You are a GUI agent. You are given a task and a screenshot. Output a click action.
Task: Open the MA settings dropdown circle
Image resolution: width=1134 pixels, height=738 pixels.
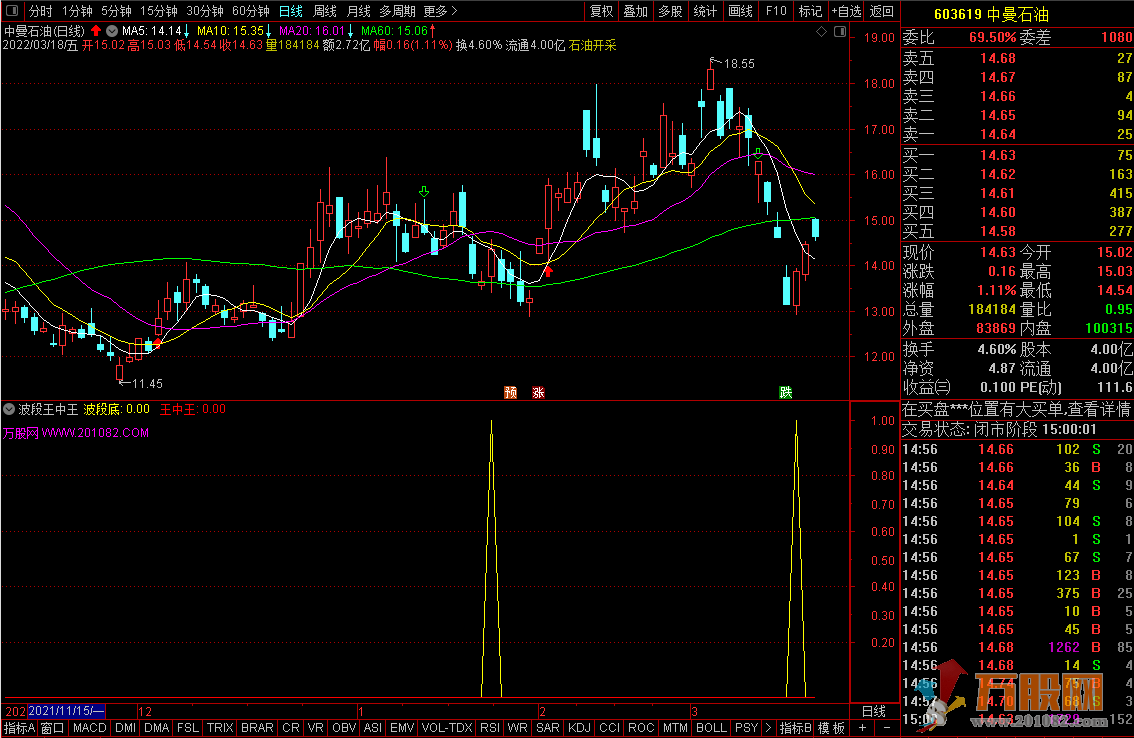tap(112, 31)
